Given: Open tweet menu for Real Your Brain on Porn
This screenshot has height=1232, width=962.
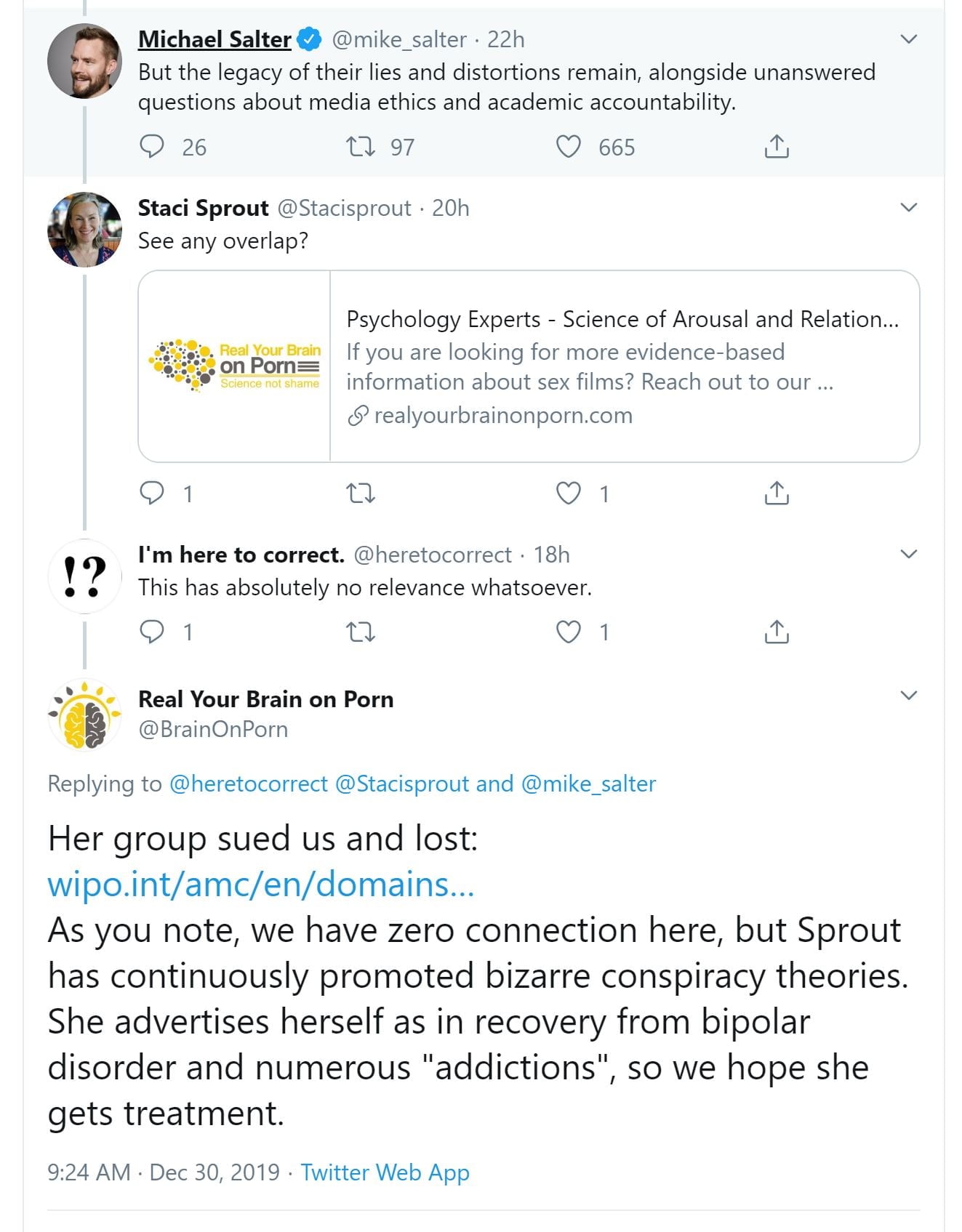Looking at the screenshot, I should pos(908,696).
